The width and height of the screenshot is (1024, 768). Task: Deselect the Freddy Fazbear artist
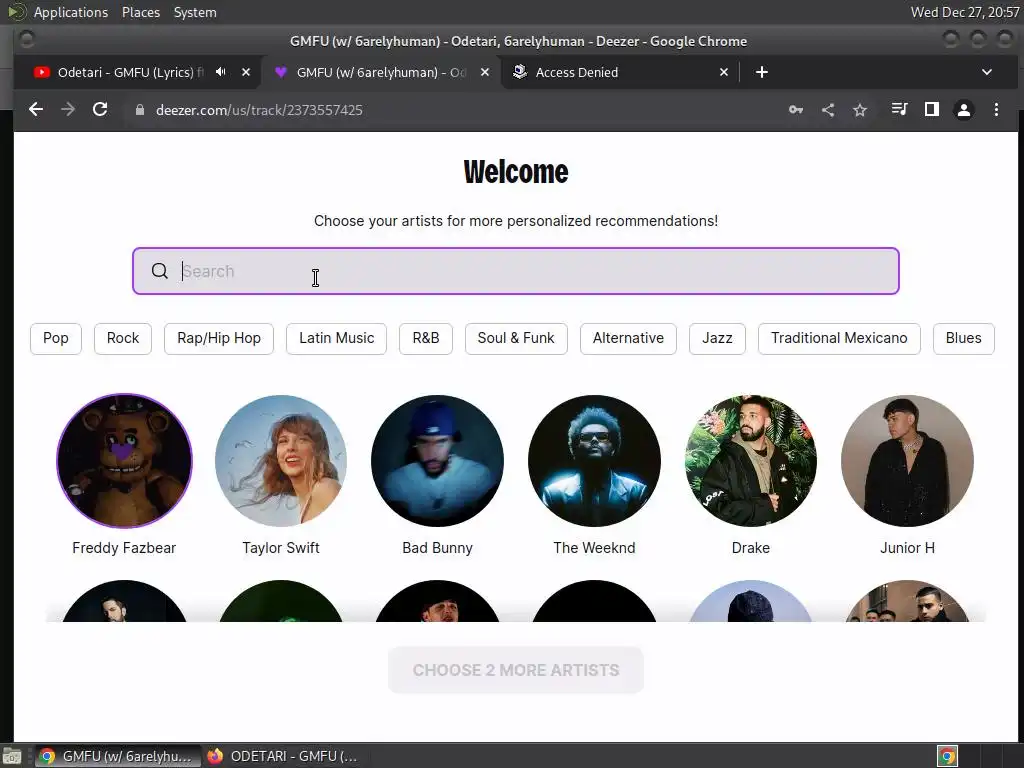(x=124, y=460)
